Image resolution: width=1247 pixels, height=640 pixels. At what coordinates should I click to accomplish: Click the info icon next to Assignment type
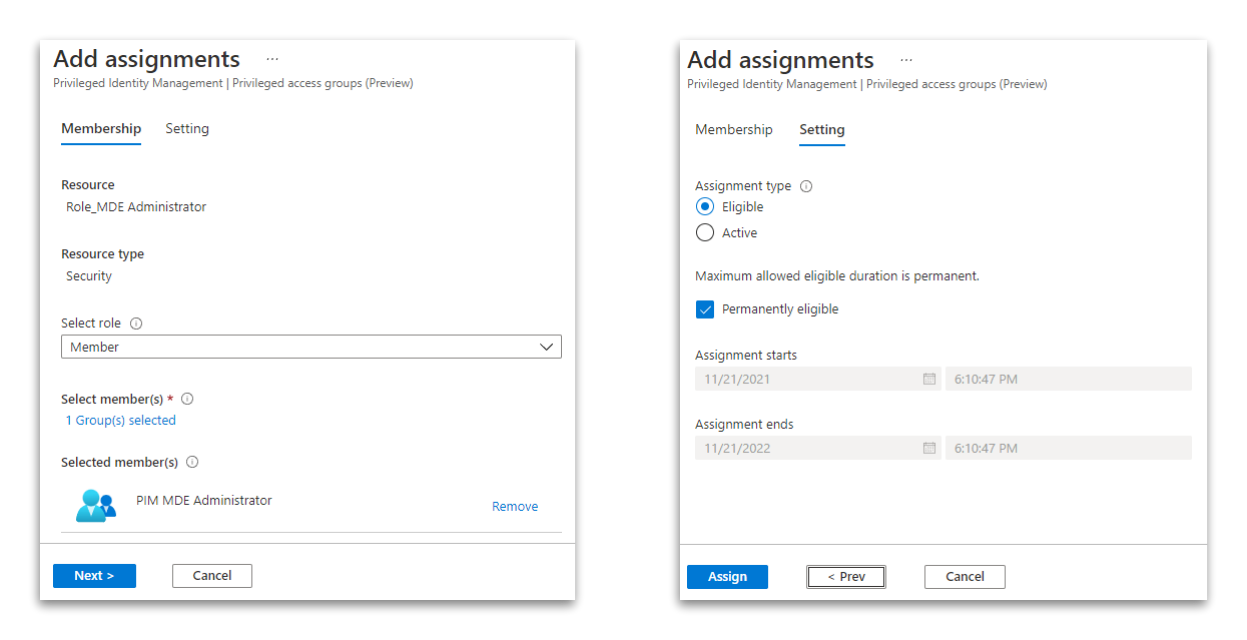pyautogui.click(x=806, y=185)
